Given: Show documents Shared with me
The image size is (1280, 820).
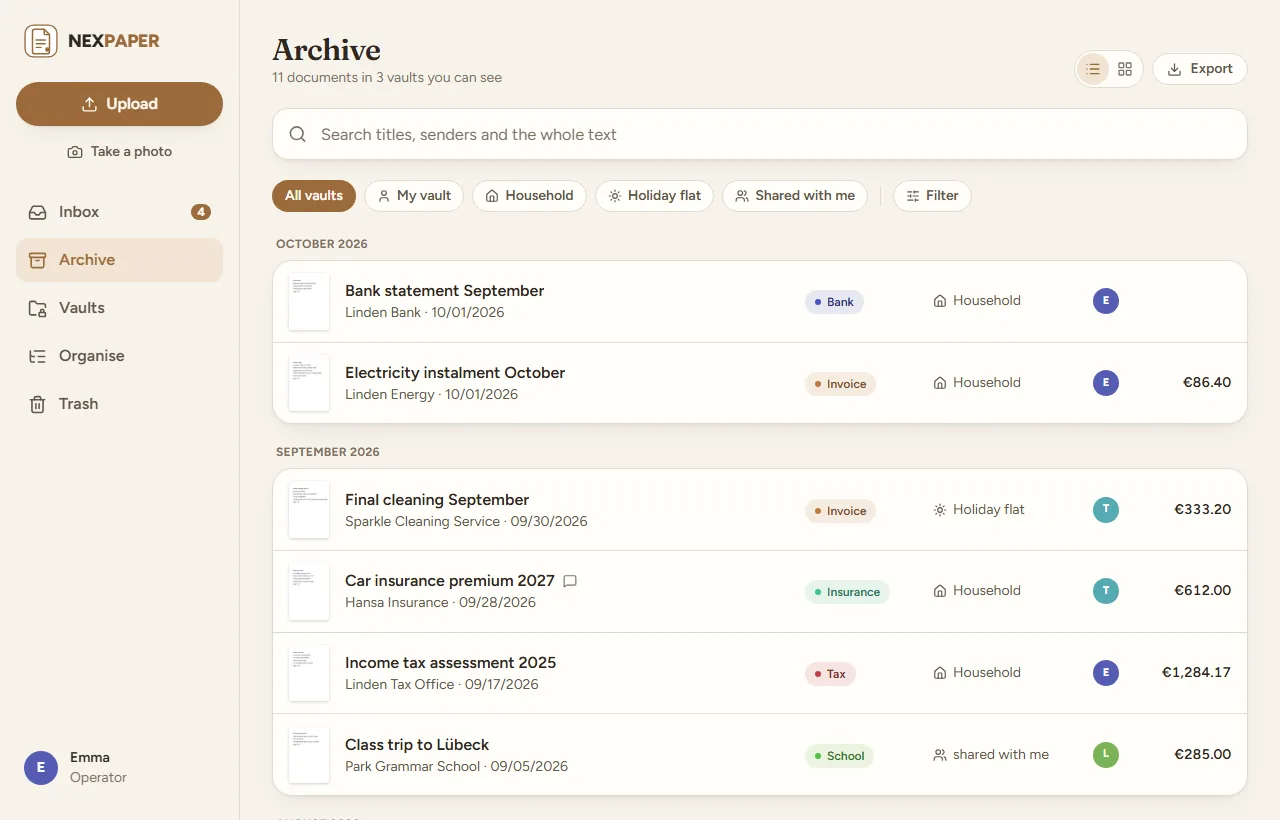Looking at the screenshot, I should click(794, 196).
